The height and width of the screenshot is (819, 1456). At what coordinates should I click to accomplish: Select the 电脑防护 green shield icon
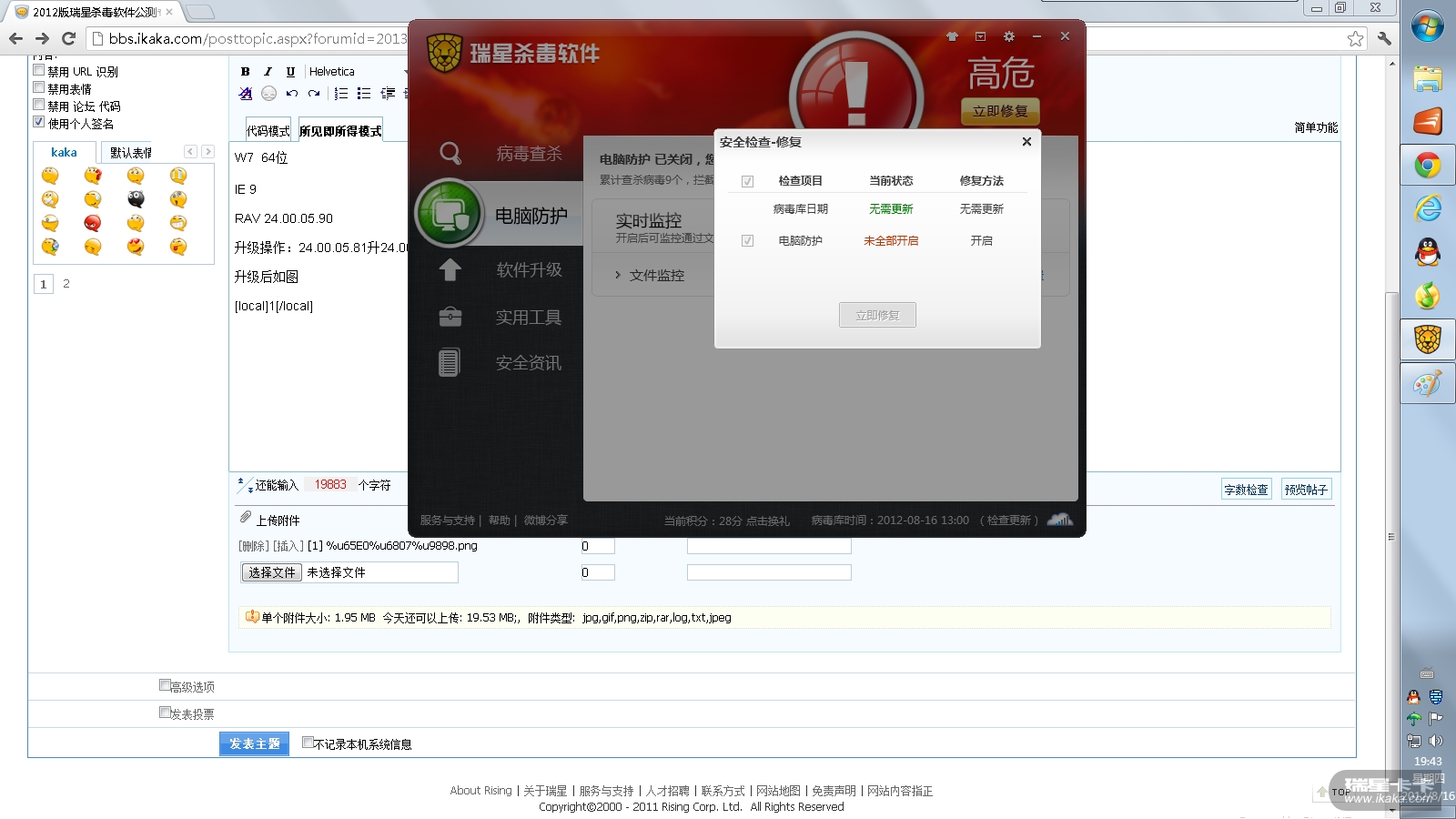tap(449, 215)
